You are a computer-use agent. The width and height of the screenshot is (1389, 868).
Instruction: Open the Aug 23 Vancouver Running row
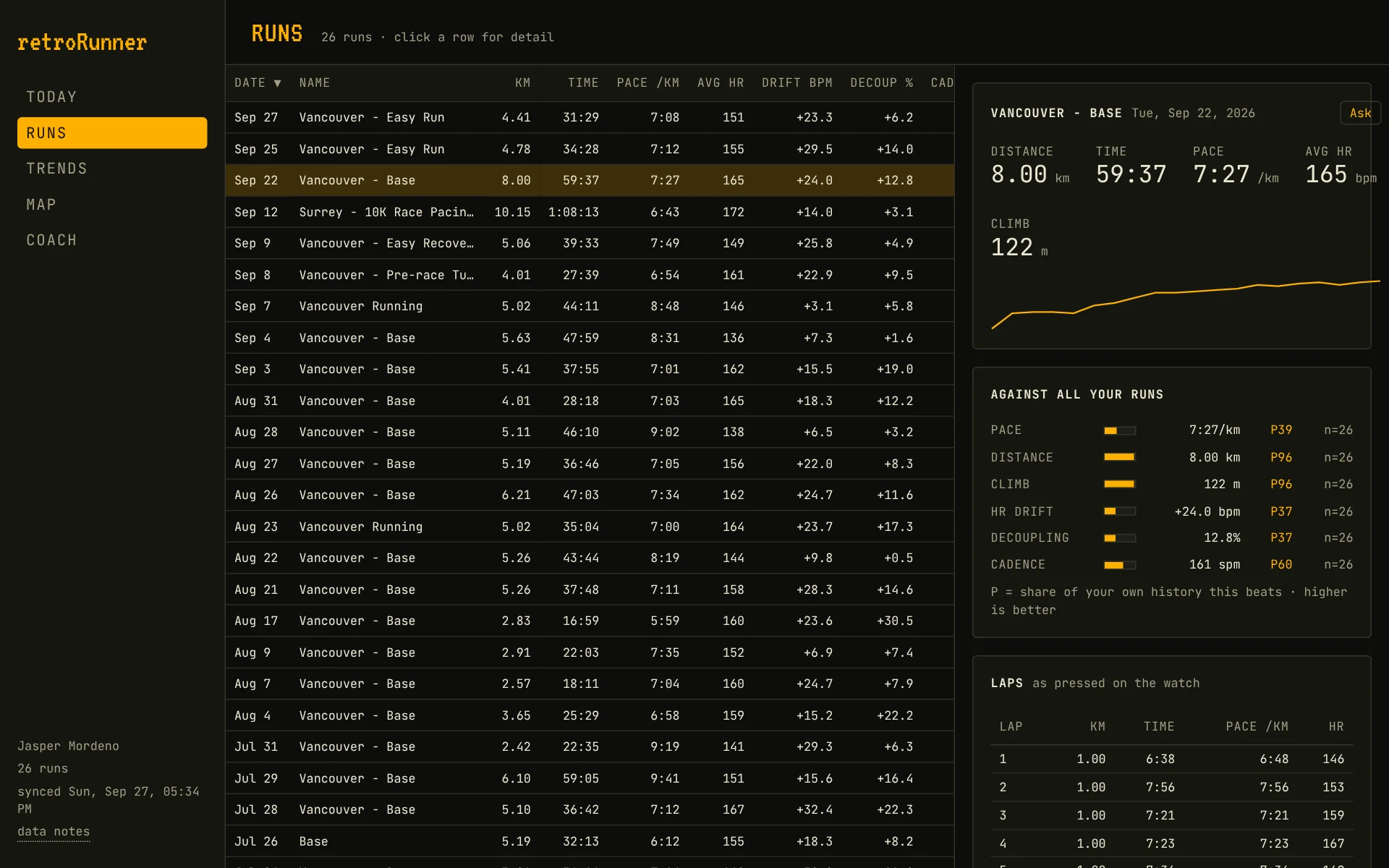click(590, 527)
